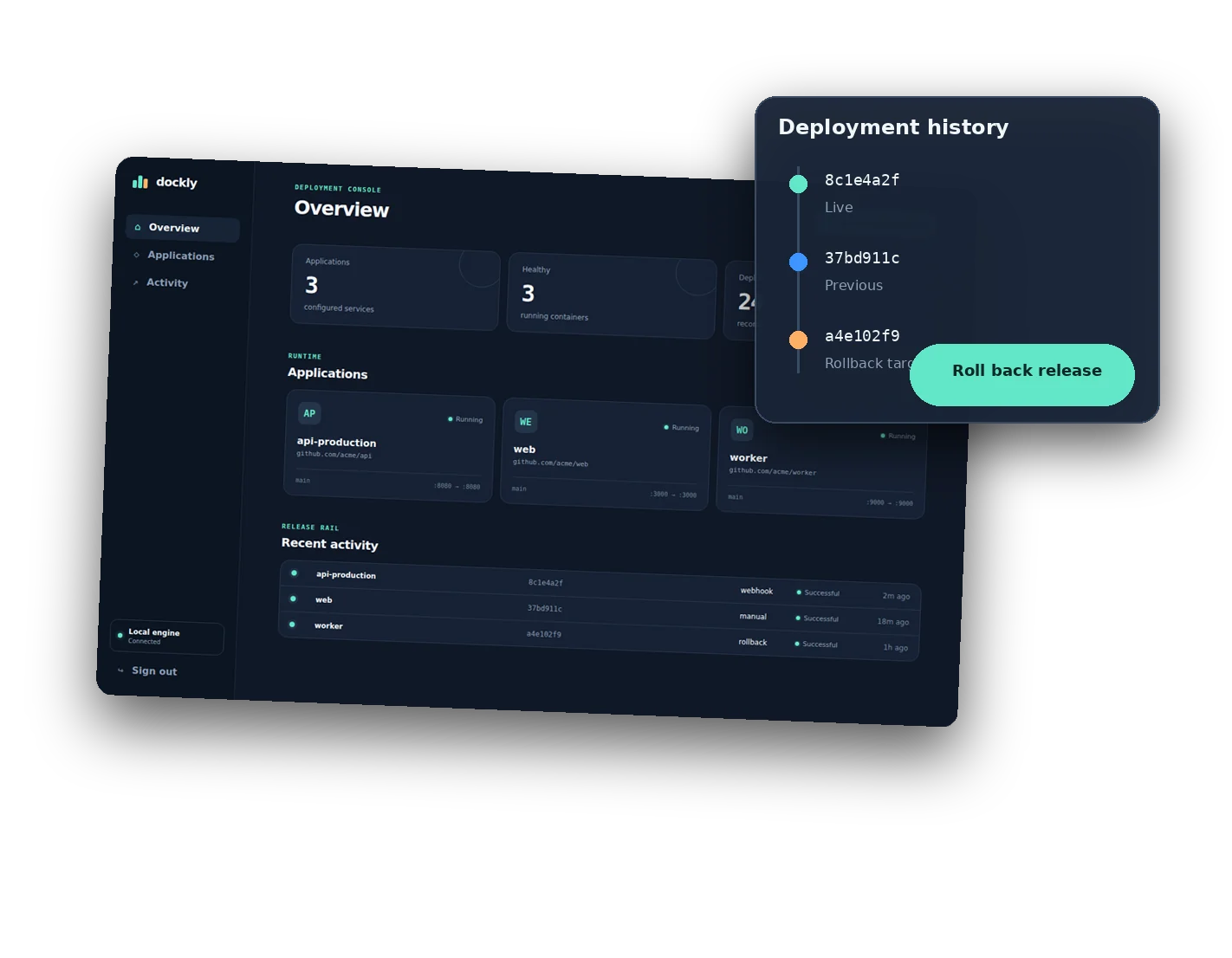Open the Healthy running containers stat card
Screen dimensions: 1232x958
[612, 296]
